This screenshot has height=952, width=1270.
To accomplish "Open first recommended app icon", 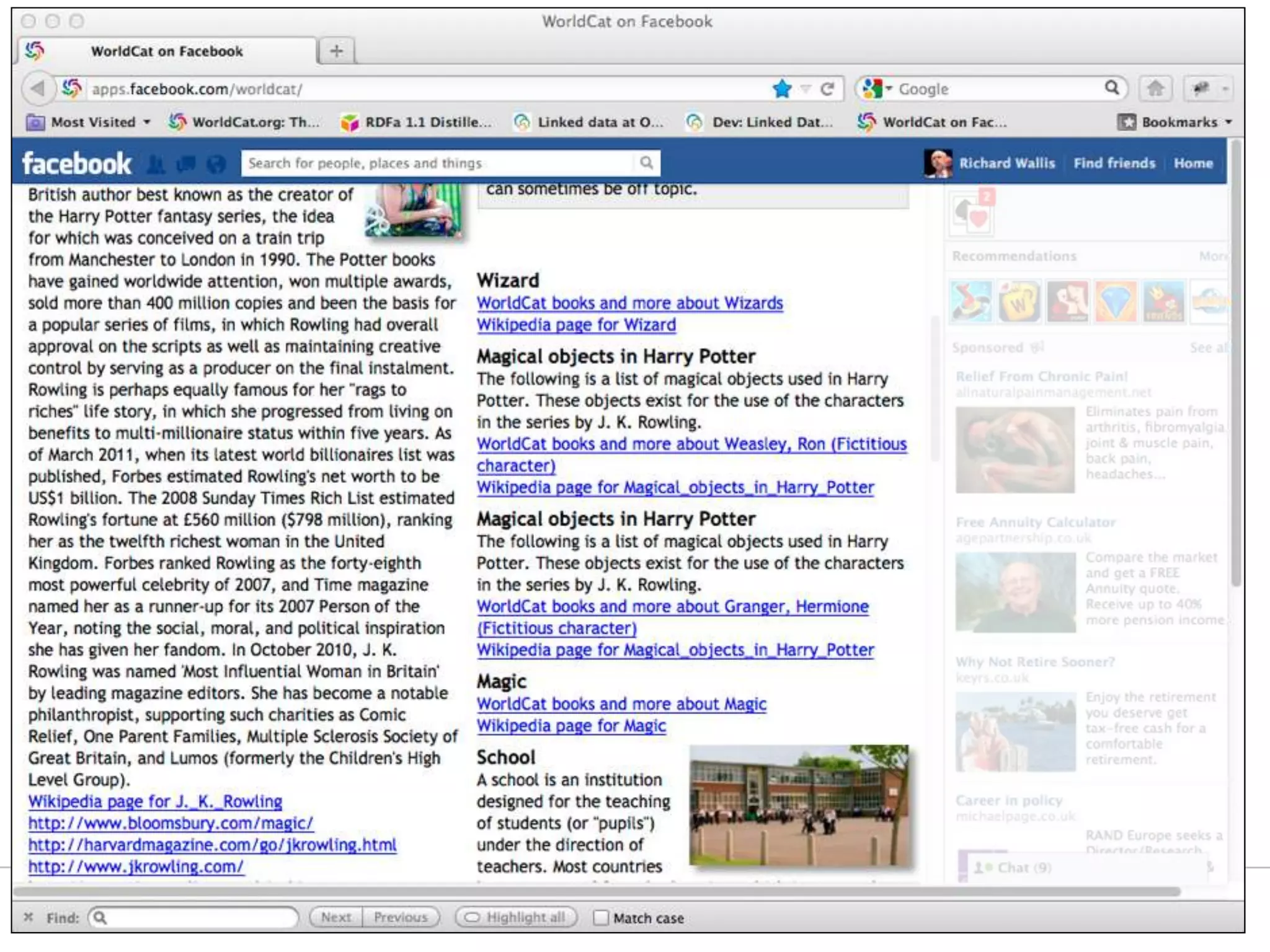I will [971, 301].
